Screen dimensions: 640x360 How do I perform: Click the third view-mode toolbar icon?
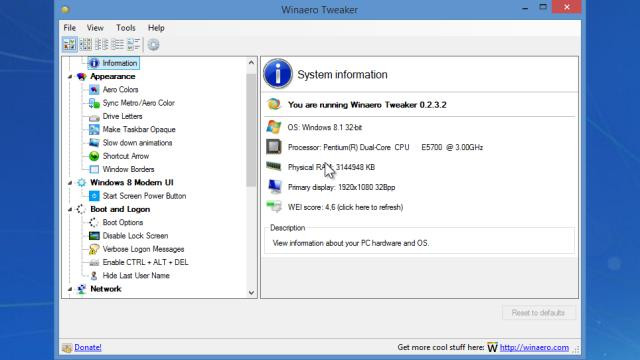pos(101,44)
